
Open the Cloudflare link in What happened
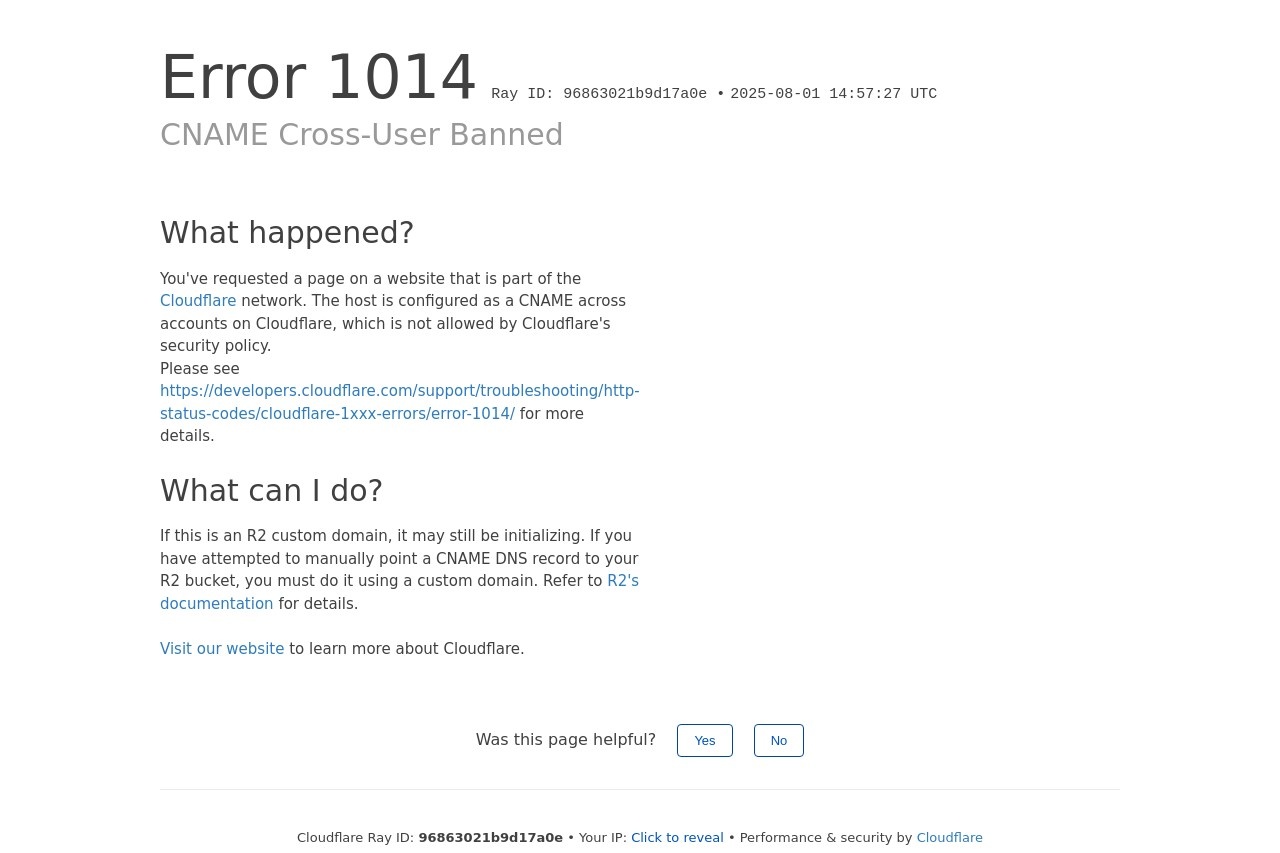point(198,301)
